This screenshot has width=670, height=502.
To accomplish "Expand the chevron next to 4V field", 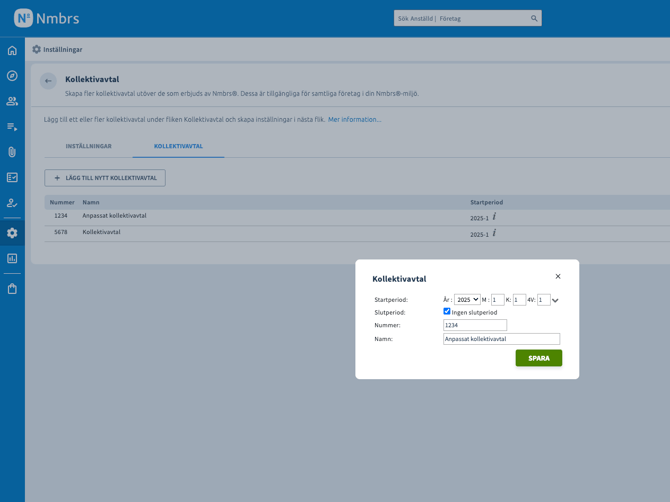I will coord(555,300).
